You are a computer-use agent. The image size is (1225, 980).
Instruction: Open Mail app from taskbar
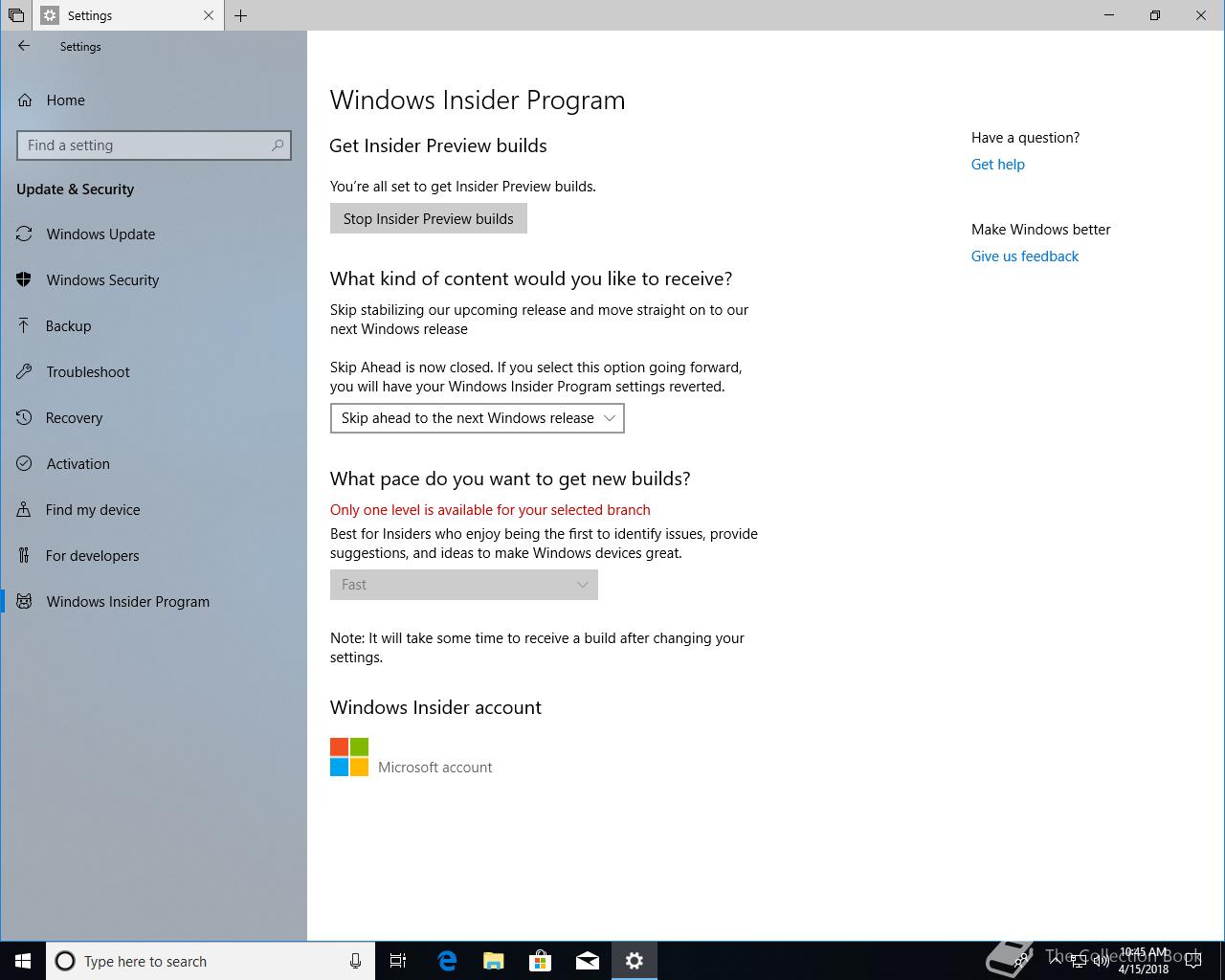[x=588, y=961]
